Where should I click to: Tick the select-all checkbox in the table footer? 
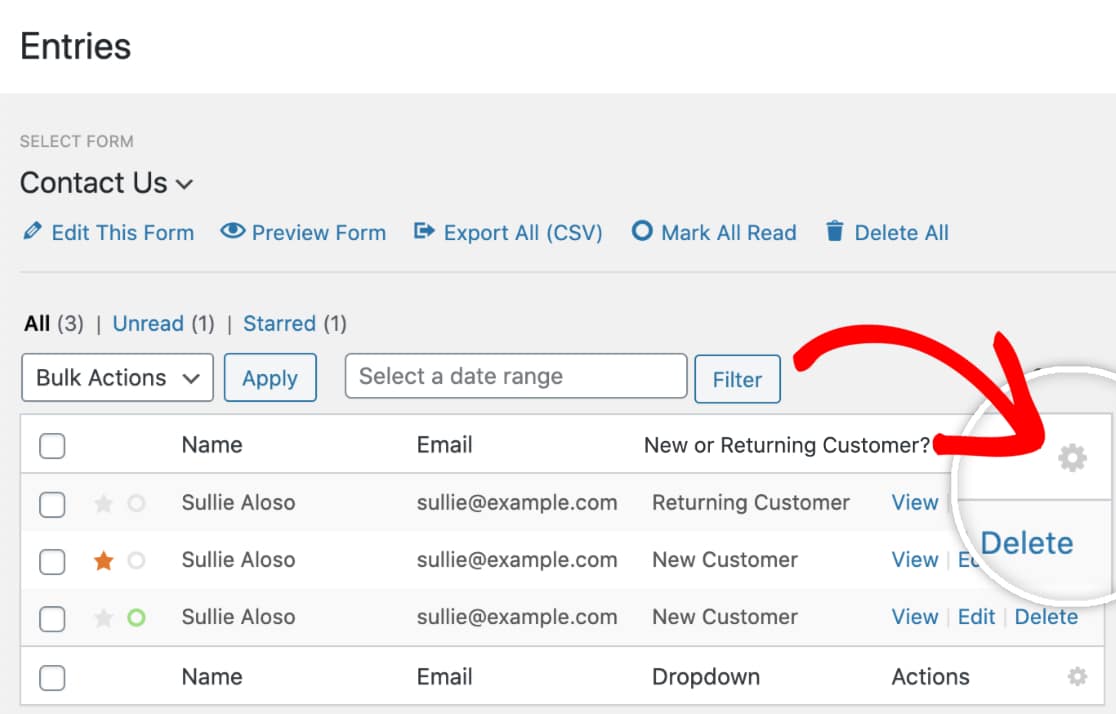point(52,678)
